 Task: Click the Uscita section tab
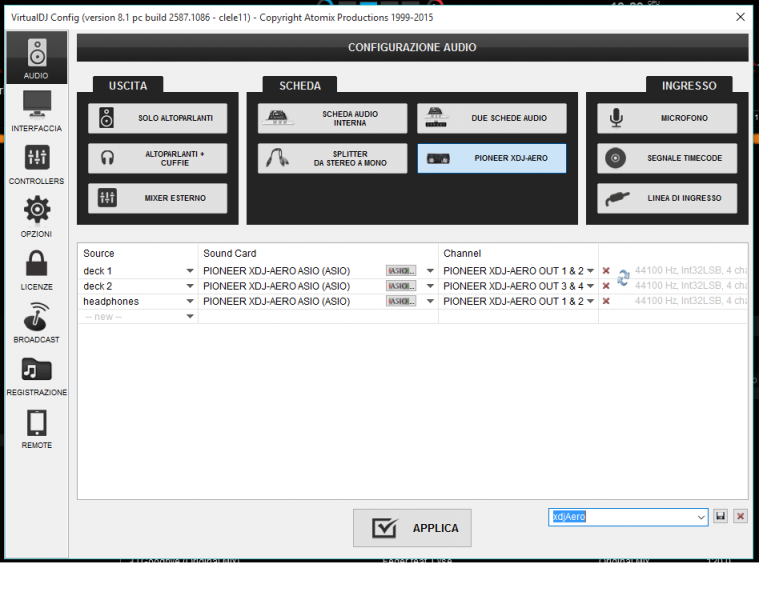point(128,85)
